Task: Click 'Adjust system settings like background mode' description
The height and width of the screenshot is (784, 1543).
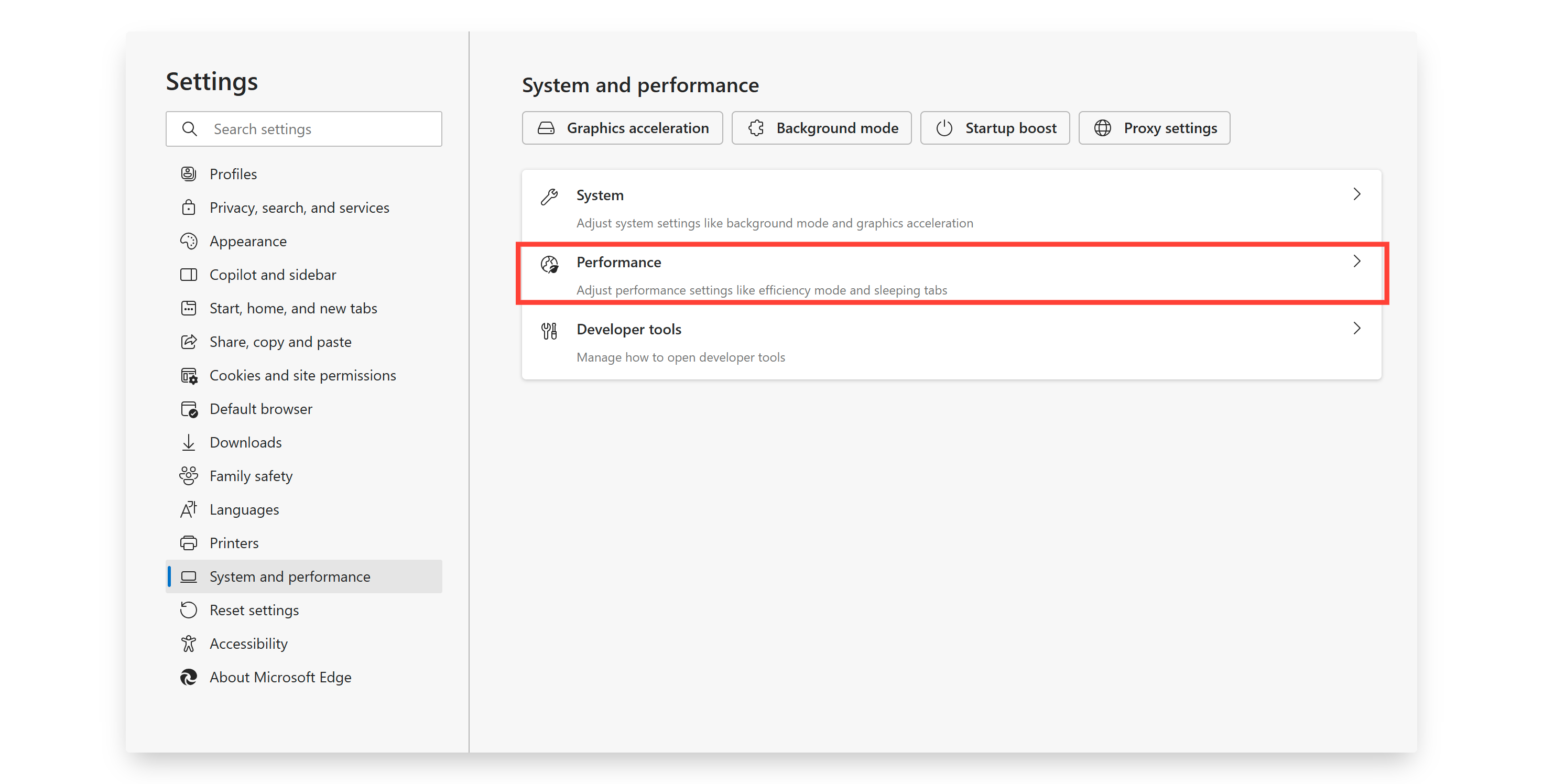Action: [775, 223]
